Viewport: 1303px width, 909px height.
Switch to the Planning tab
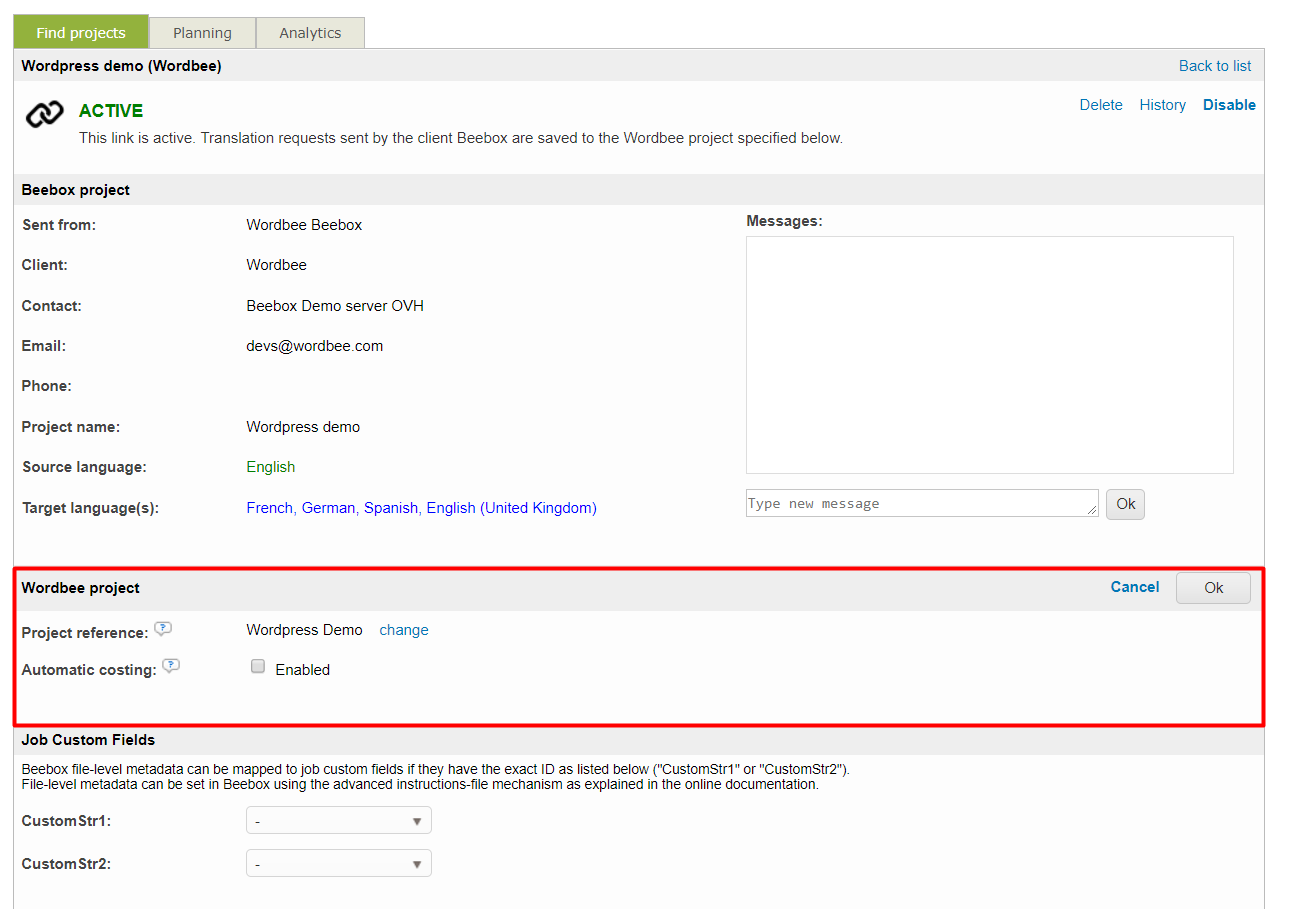(202, 33)
